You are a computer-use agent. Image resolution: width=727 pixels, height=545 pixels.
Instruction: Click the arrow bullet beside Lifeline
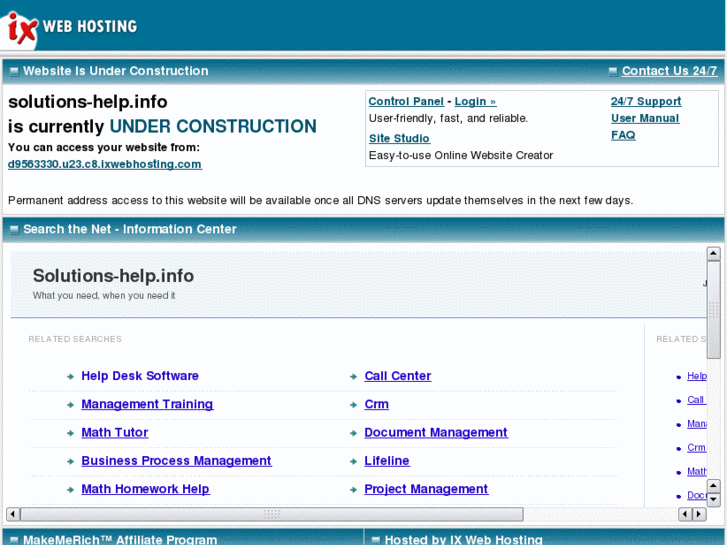354,462
